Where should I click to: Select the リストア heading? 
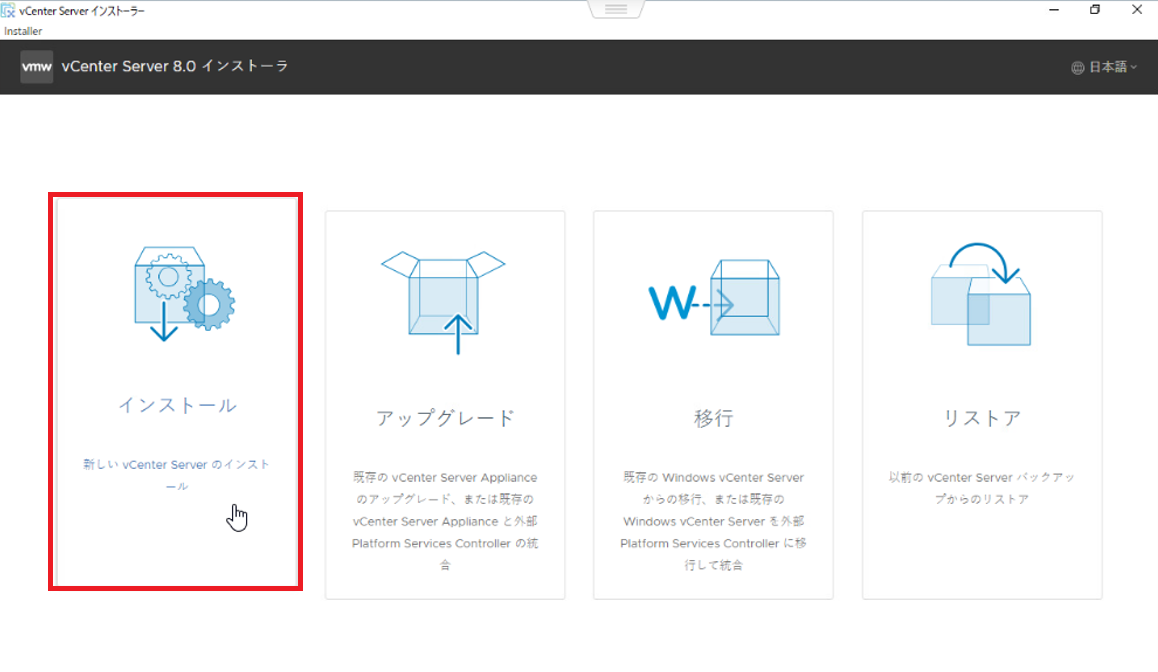click(982, 419)
